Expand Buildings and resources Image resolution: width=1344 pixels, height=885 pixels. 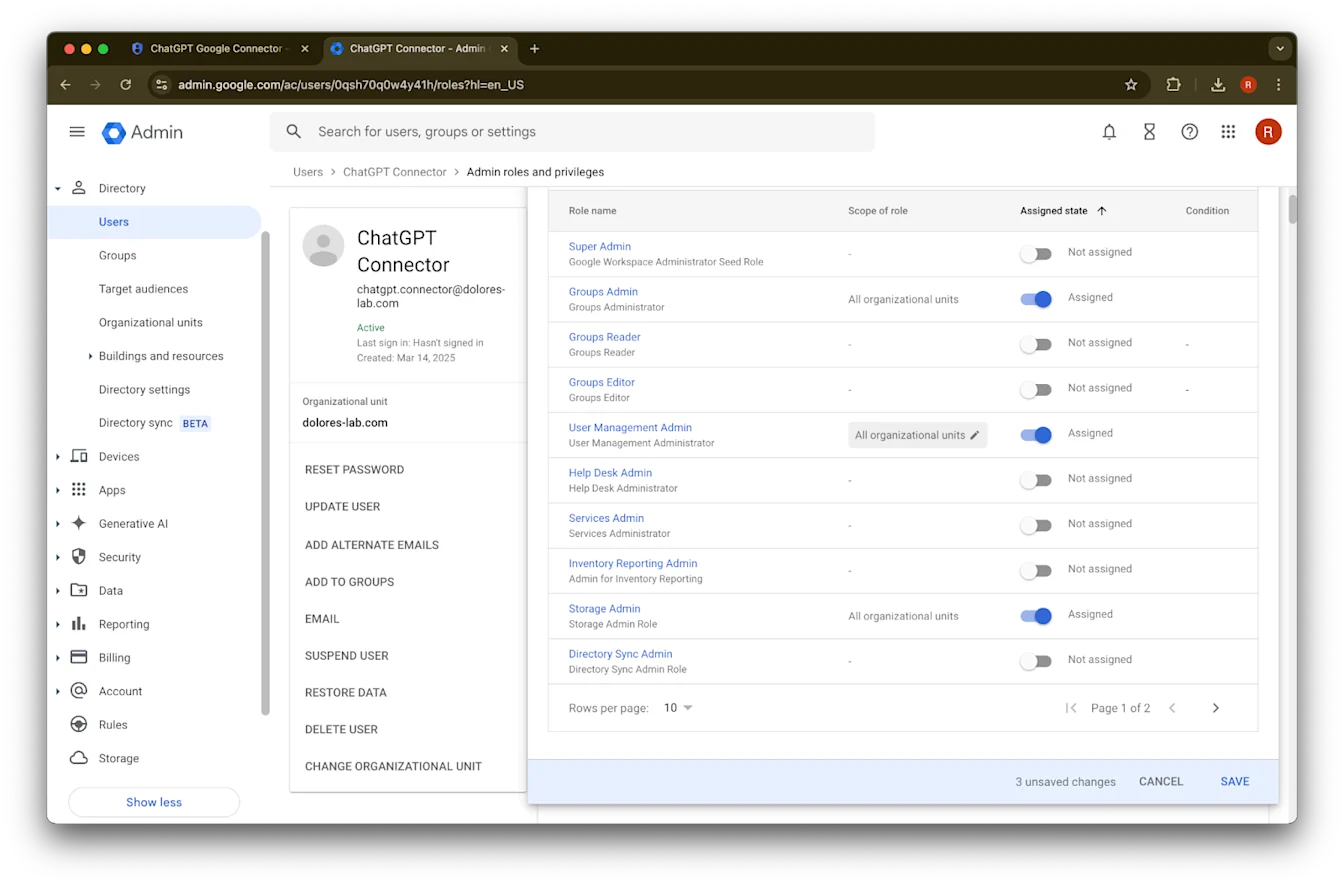coord(90,356)
